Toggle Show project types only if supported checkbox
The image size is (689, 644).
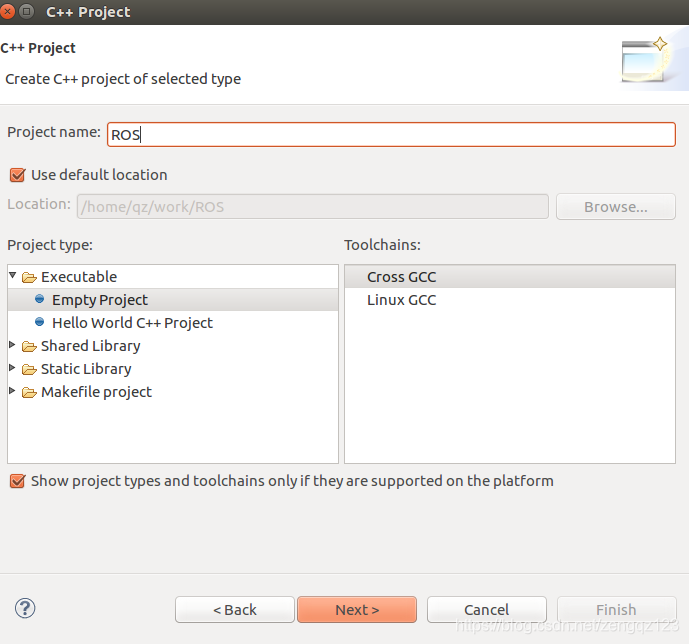pos(18,481)
